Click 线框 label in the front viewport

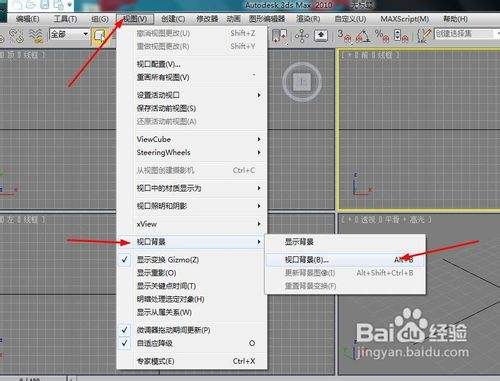click(385, 55)
